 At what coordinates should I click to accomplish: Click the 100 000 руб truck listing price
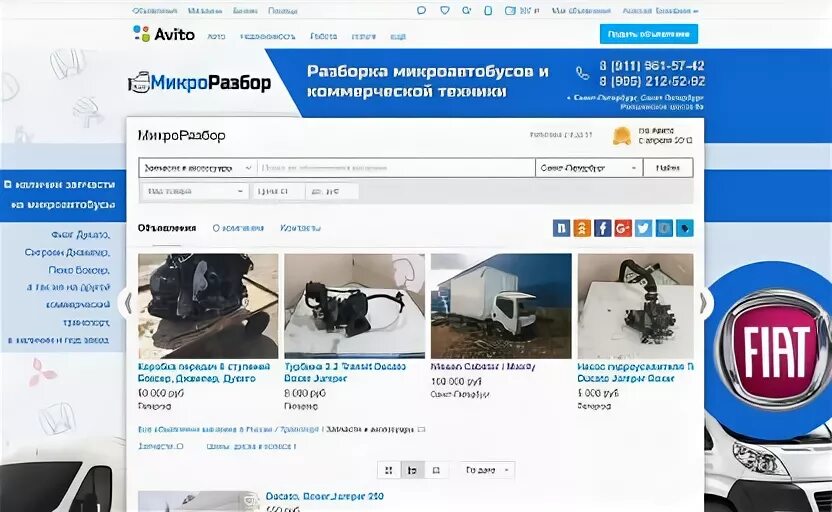456,381
